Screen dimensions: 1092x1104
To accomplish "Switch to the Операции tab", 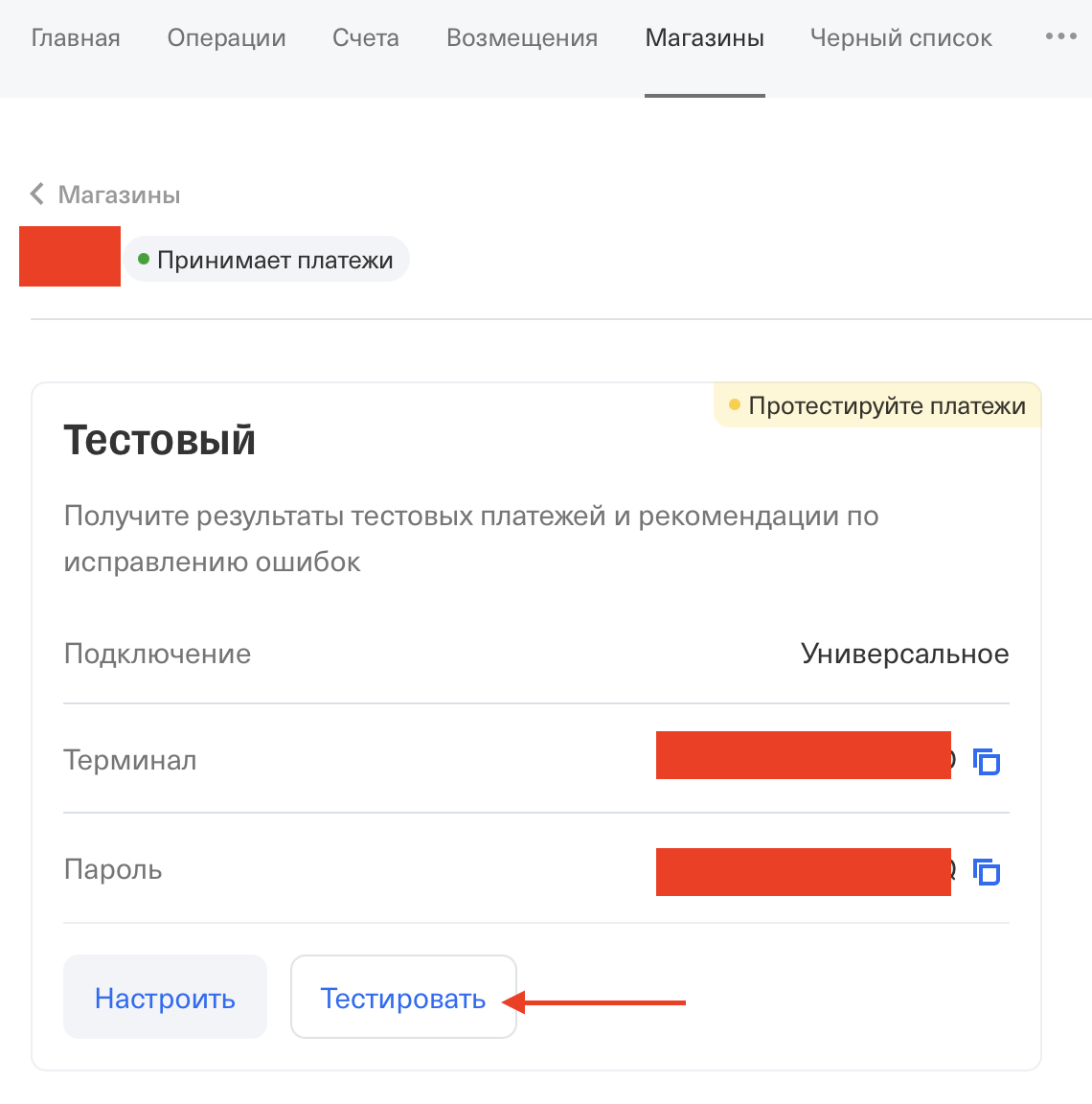I will [x=226, y=38].
